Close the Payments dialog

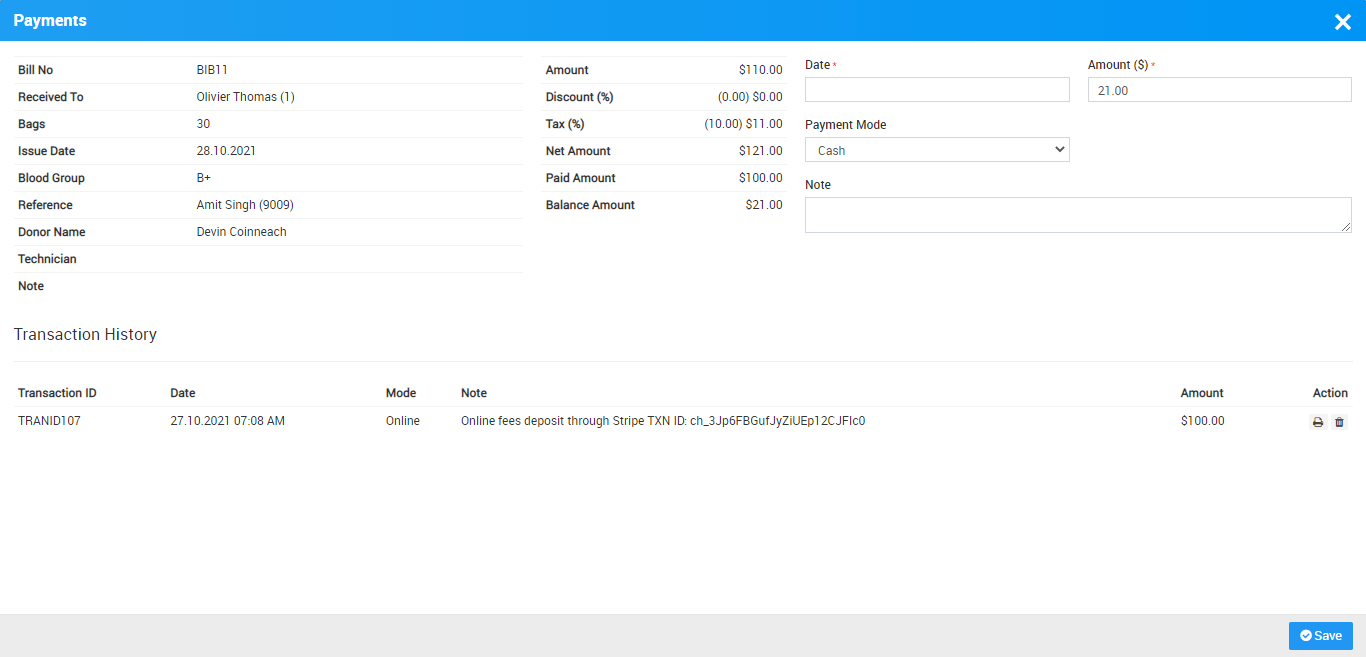click(1342, 22)
